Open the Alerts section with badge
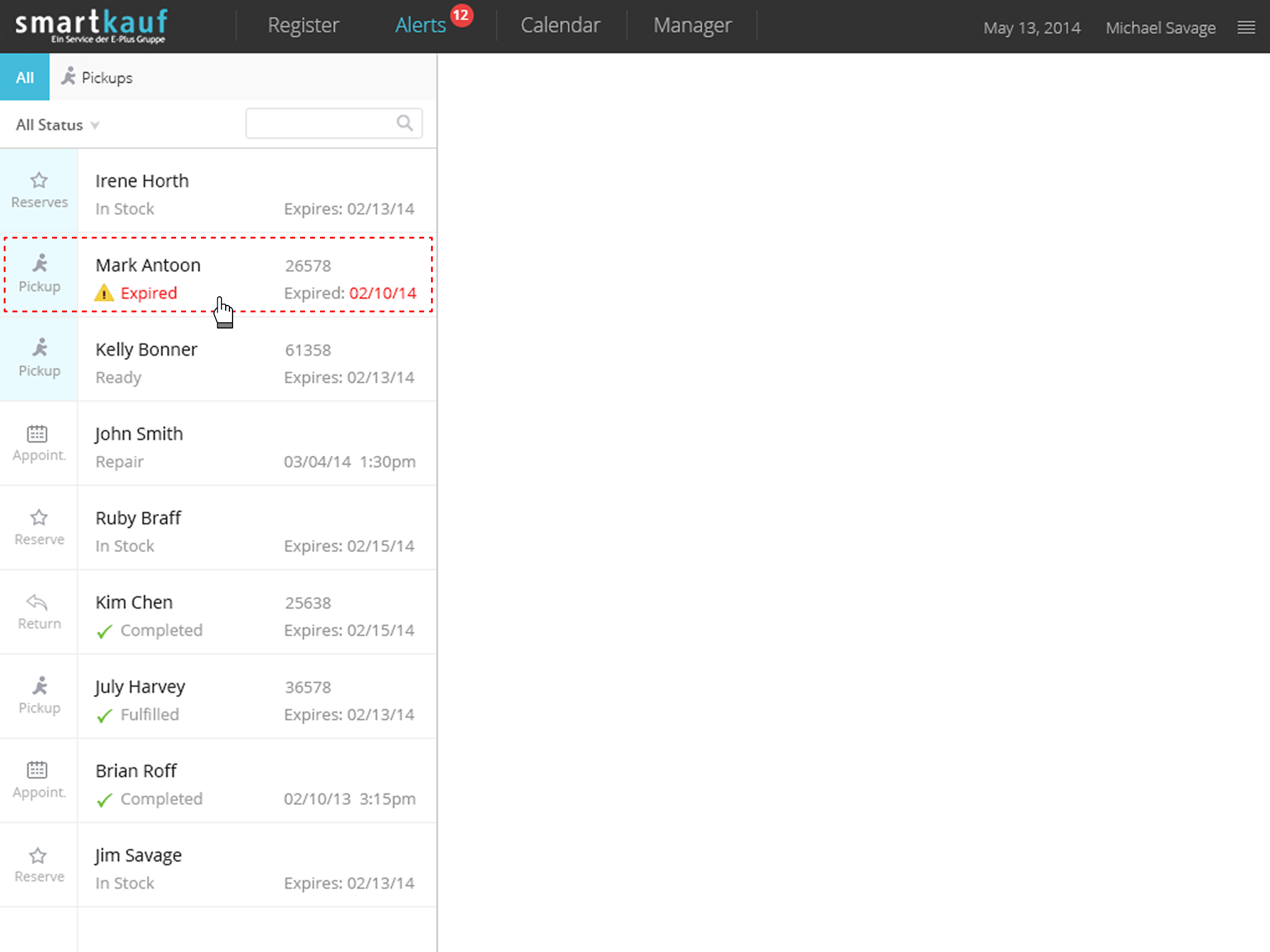 (x=421, y=25)
